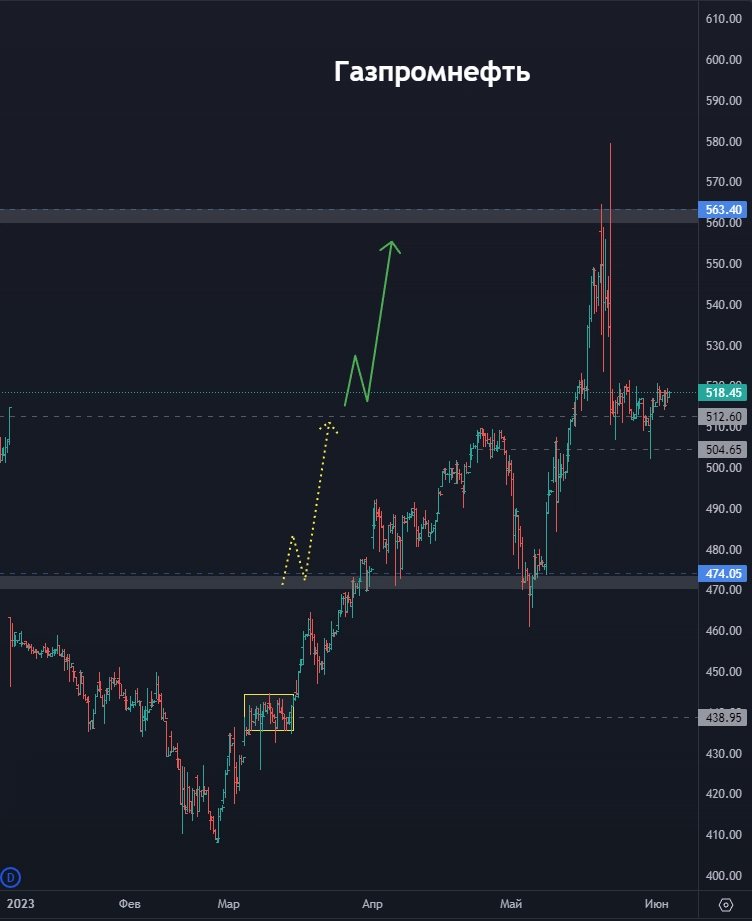Click the Май month label
Viewport: 752px width, 921px height.
[x=511, y=904]
